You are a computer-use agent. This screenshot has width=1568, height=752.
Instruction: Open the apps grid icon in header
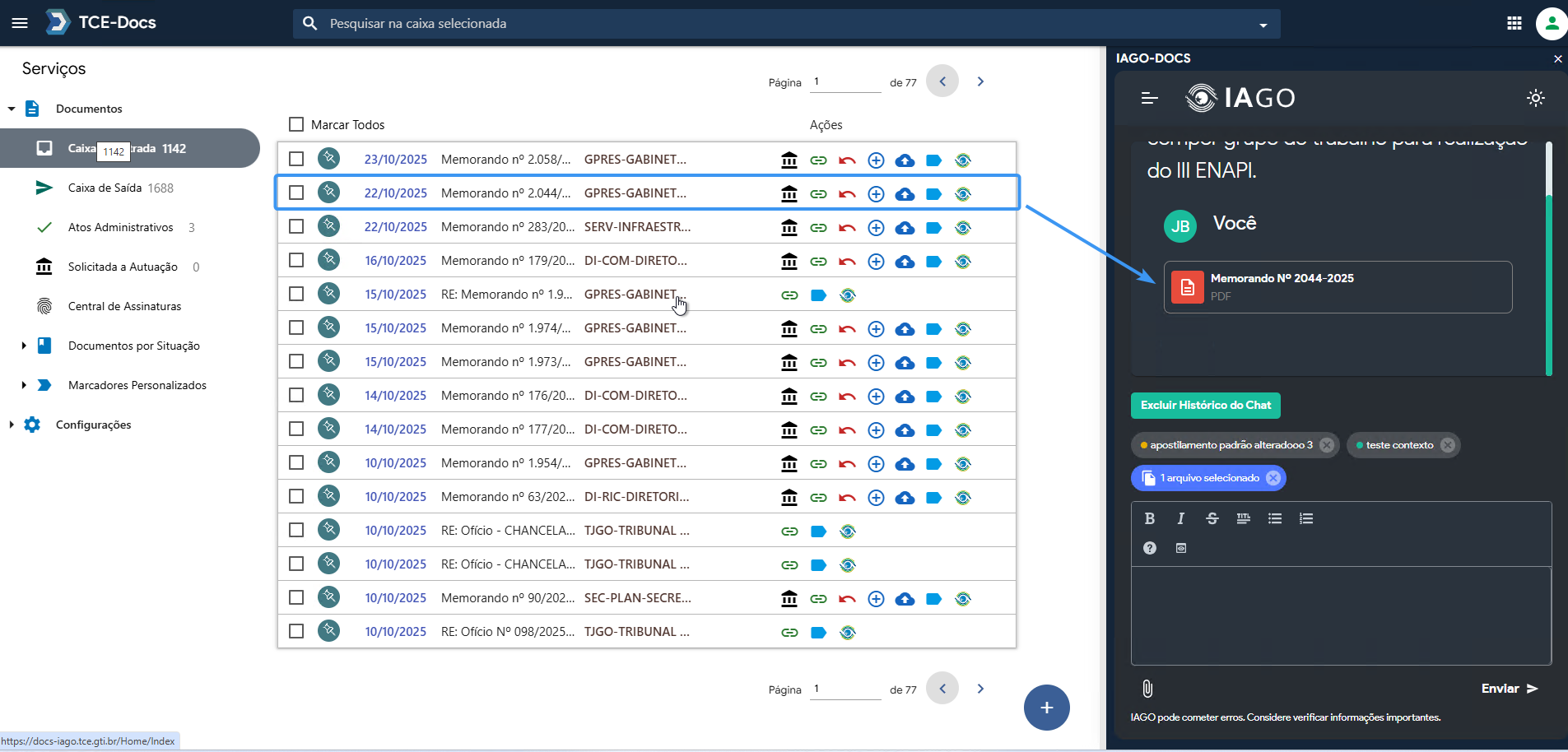tap(1514, 23)
